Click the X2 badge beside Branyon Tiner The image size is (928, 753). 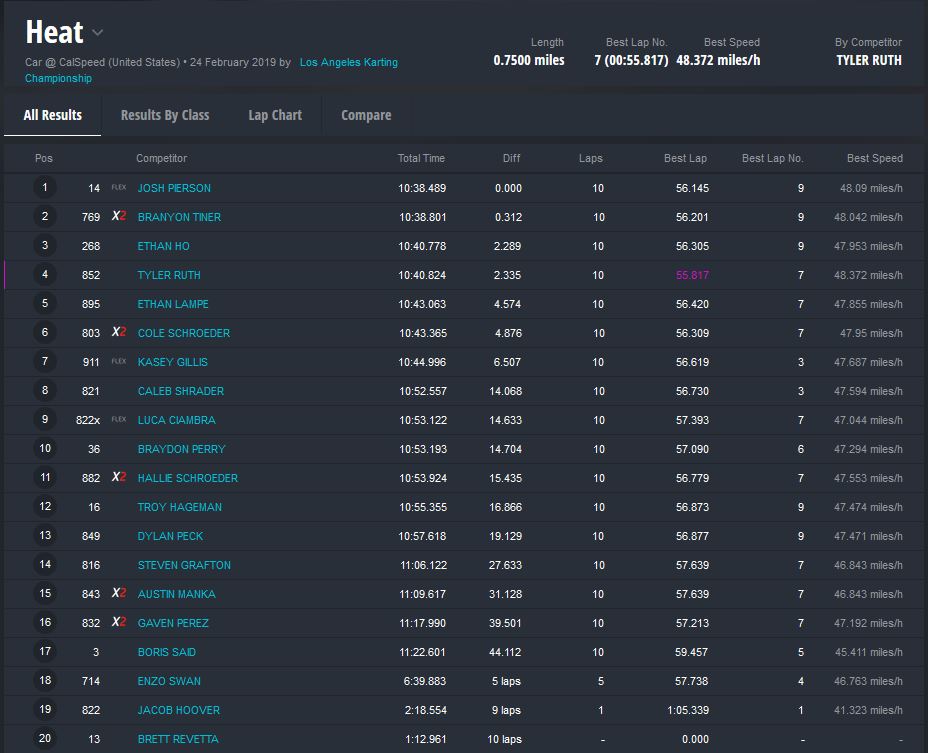(x=118, y=217)
